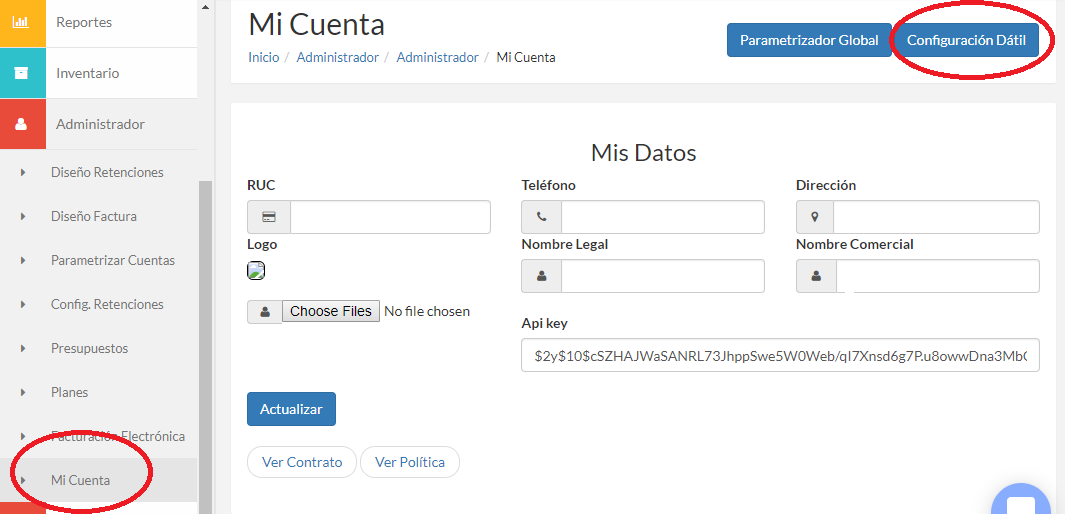Expand the Planes arrow
Screen dimensions: 1065x514
[x=23, y=392]
